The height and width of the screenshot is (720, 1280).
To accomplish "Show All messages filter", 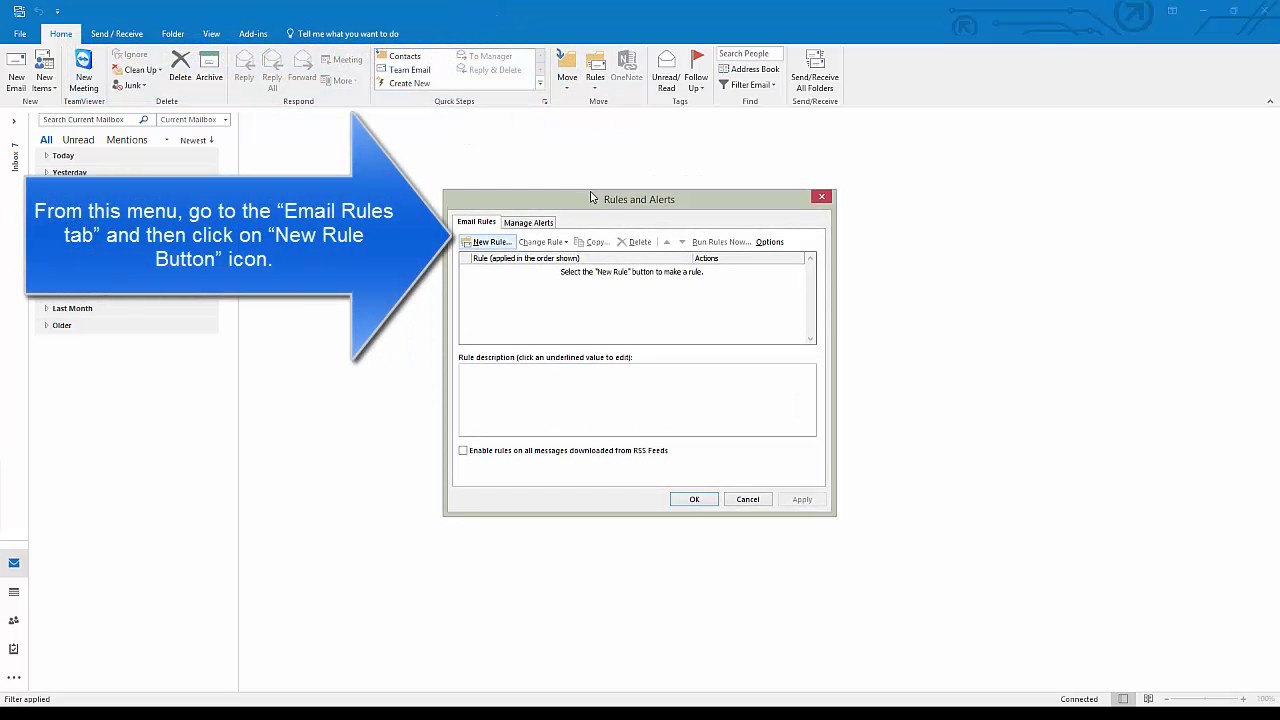I will click(46, 140).
